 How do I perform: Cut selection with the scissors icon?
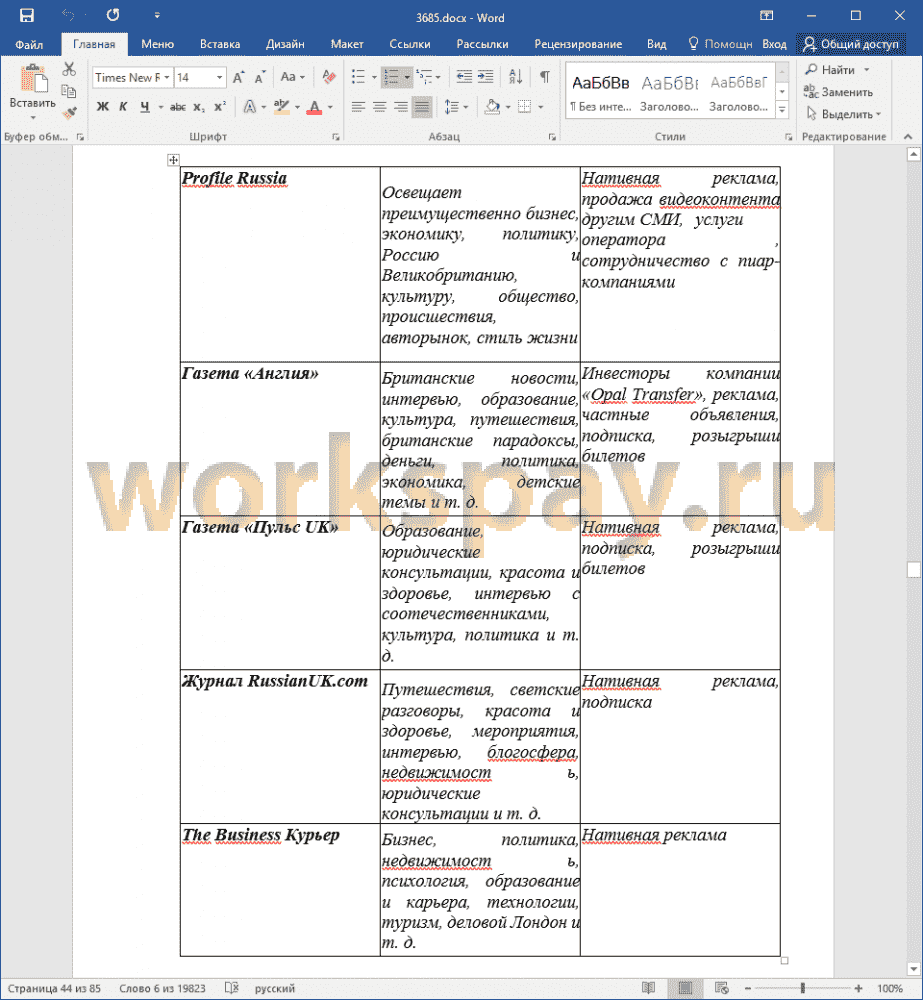(69, 69)
